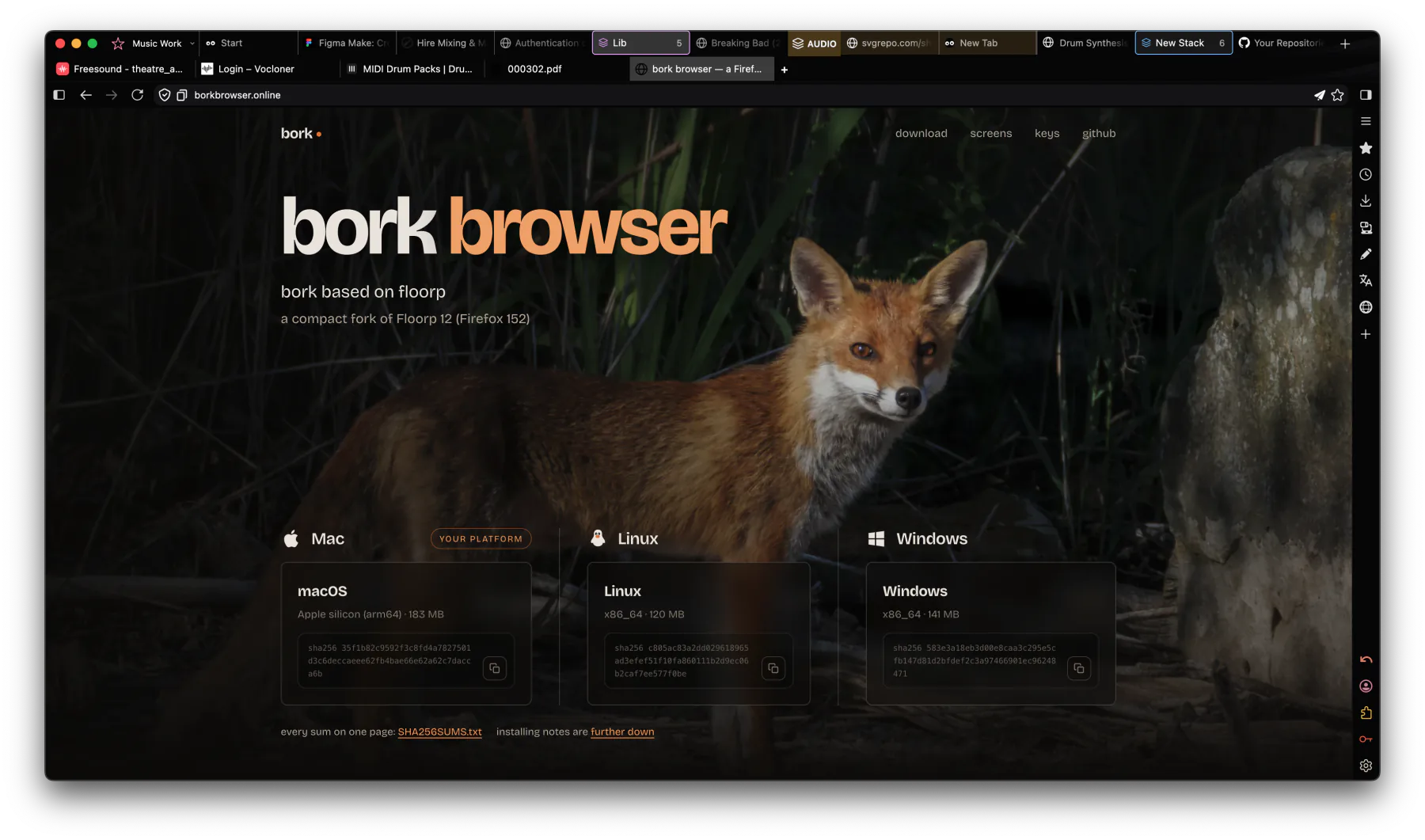This screenshot has width=1425, height=840.
Task: Open the Downloads panel in sidebar
Action: (x=1366, y=201)
